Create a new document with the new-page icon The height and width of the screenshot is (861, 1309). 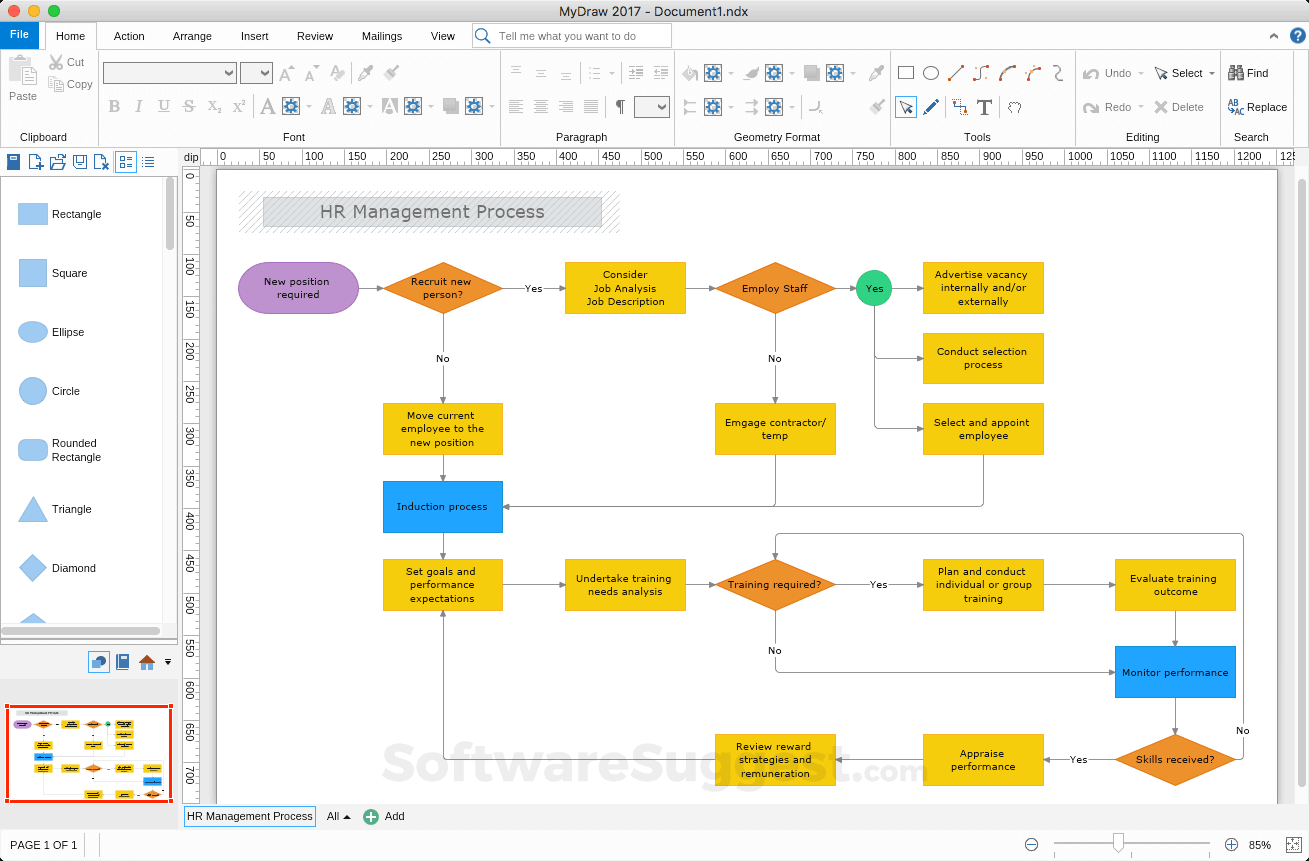(x=35, y=161)
